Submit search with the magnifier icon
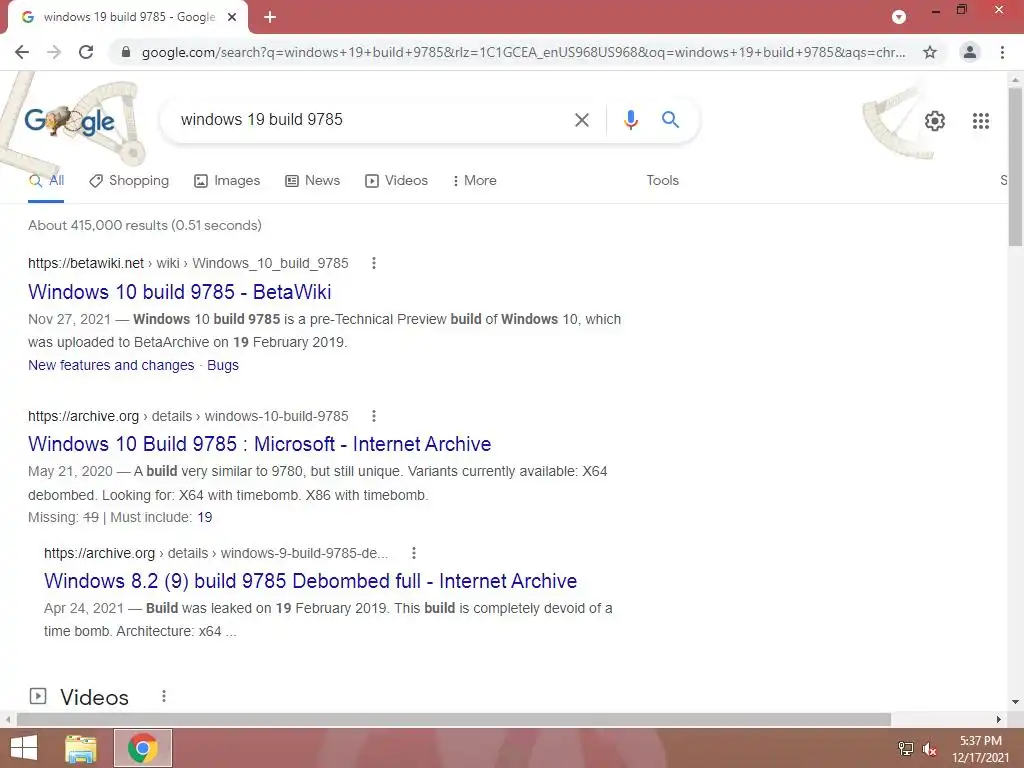The image size is (1024, 768). (x=670, y=120)
